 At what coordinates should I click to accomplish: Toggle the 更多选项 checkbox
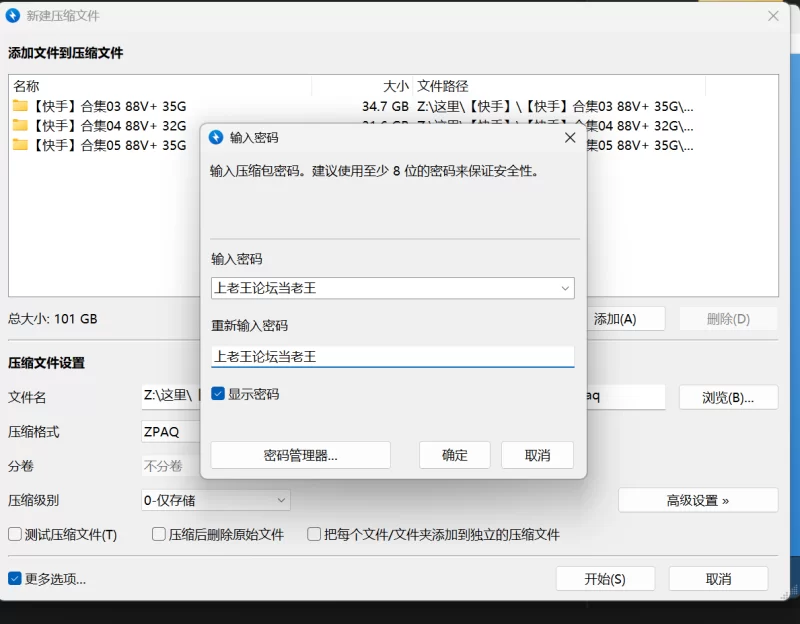[15, 579]
